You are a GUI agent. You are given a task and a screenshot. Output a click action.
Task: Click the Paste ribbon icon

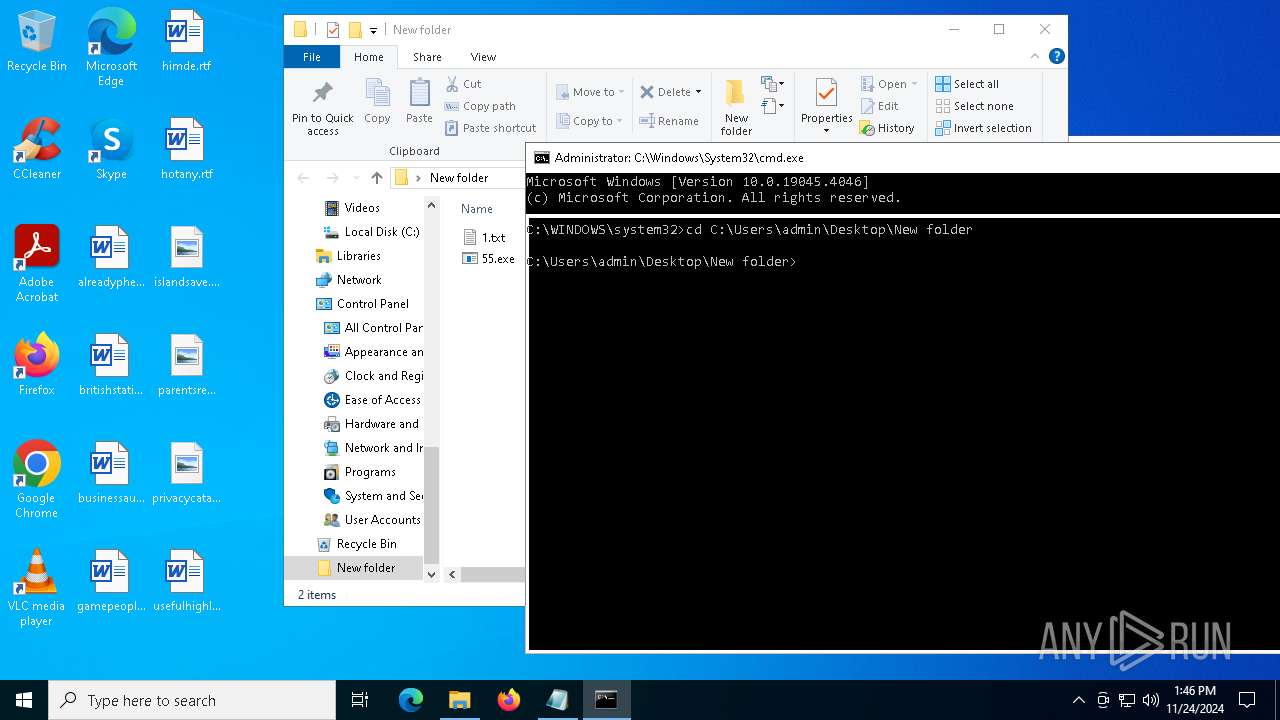[x=419, y=102]
